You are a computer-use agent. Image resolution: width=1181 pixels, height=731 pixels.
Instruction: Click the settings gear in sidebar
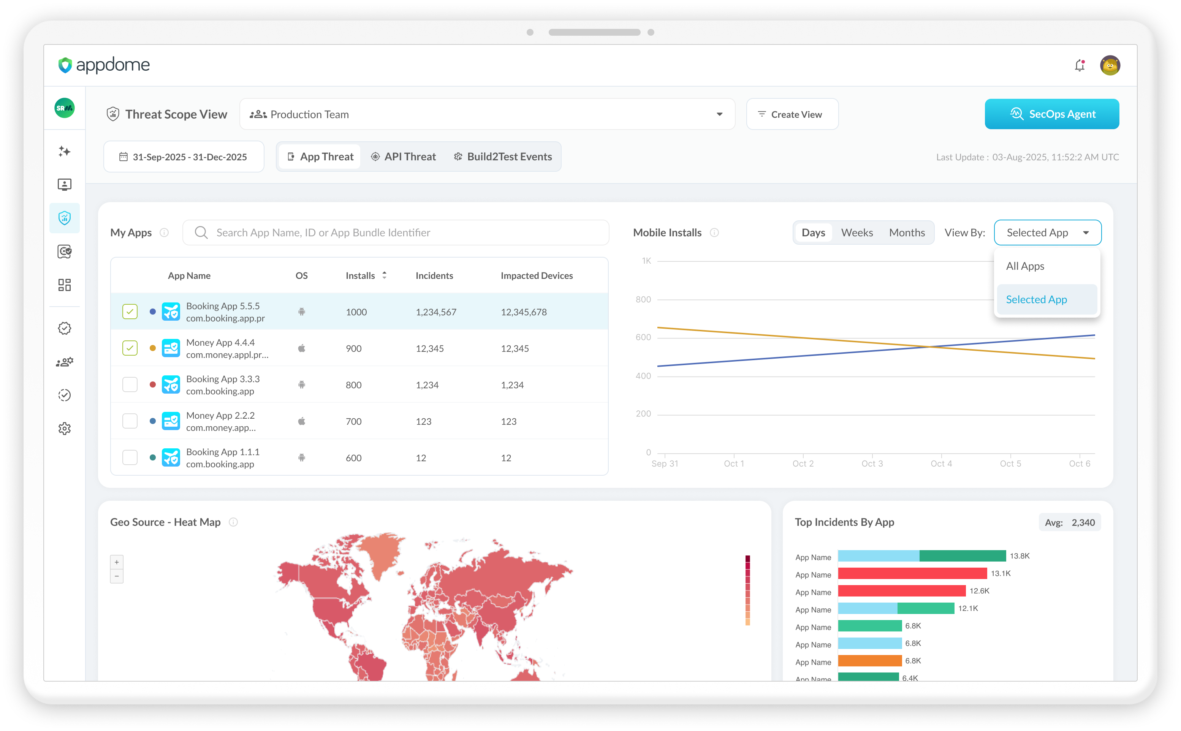click(x=64, y=428)
